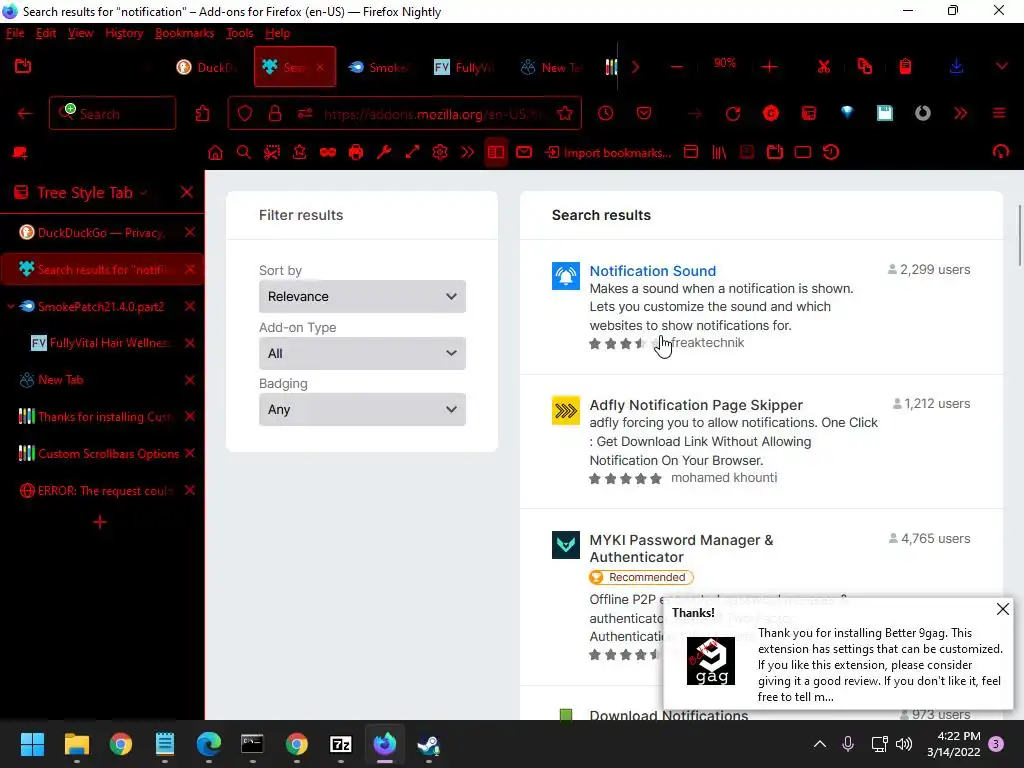Open the settings gear toolbar icon
The image size is (1024, 768).
[440, 153]
